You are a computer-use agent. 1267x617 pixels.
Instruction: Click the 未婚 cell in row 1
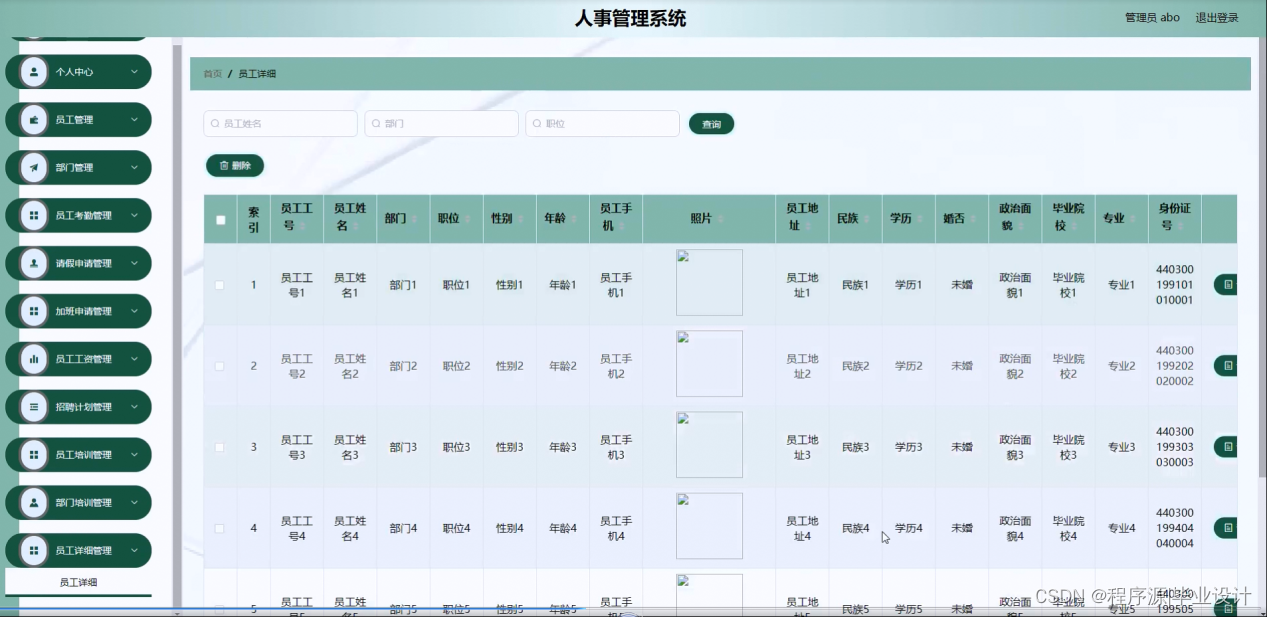(x=961, y=285)
